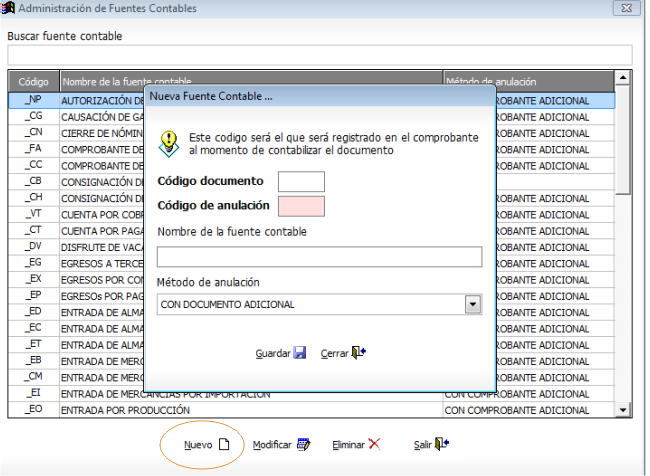Close the Administración de Fuentes Contables window
Viewport: 650px width, 476px height.
[x=627, y=8]
